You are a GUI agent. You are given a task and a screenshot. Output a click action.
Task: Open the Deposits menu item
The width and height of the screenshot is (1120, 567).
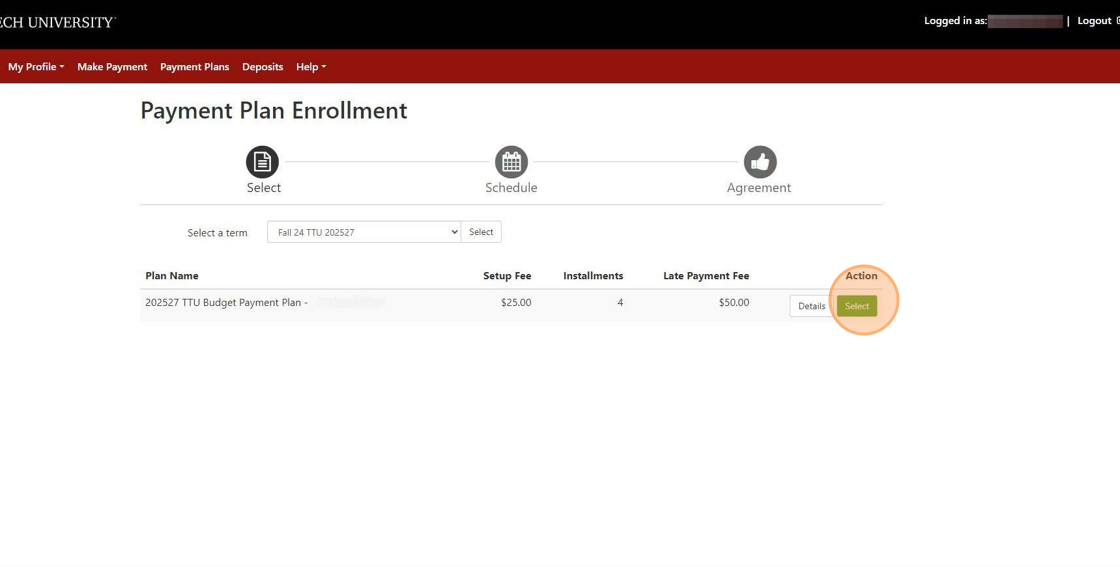(262, 66)
